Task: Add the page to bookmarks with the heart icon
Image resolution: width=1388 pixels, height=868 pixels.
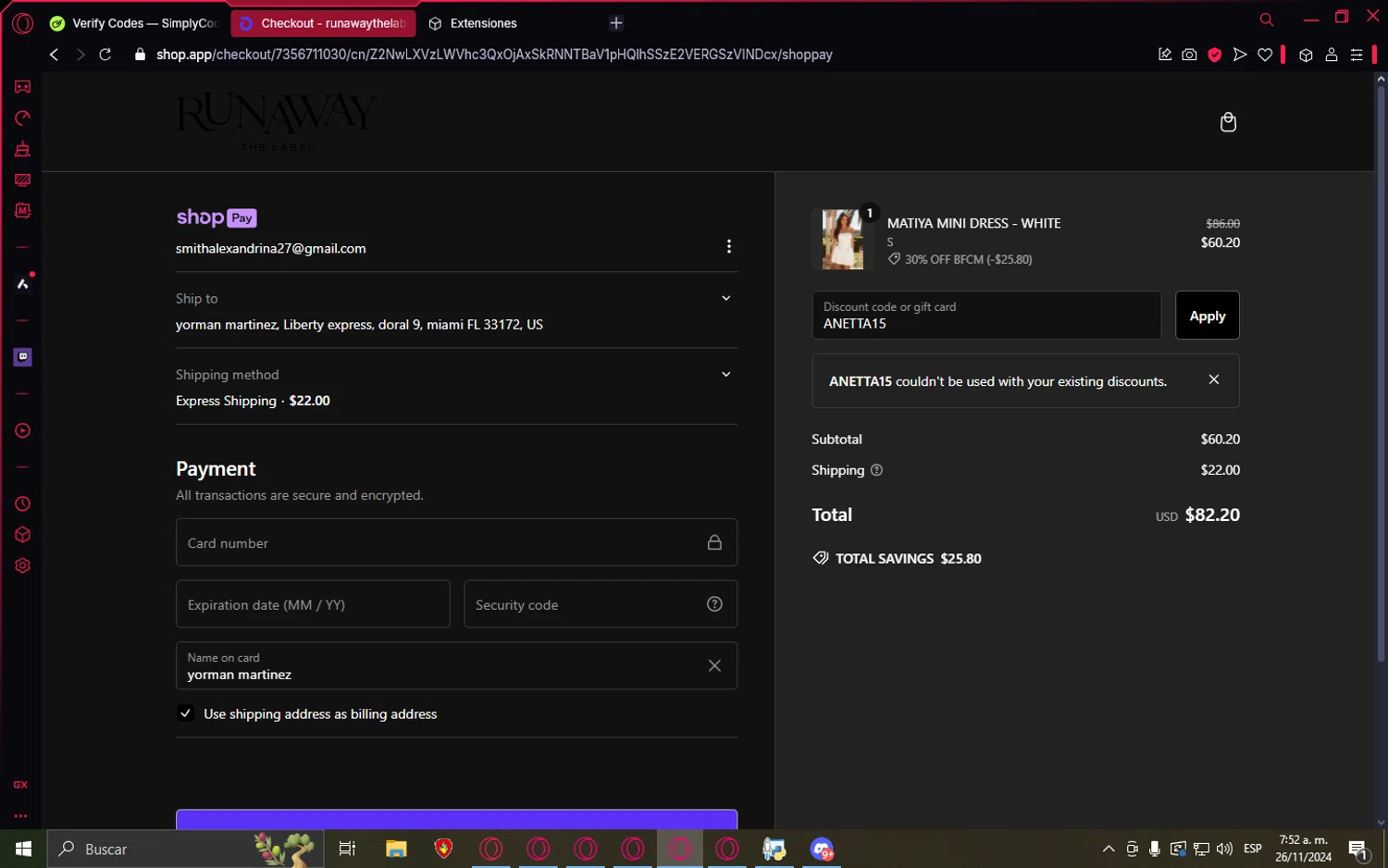Action: [1265, 55]
